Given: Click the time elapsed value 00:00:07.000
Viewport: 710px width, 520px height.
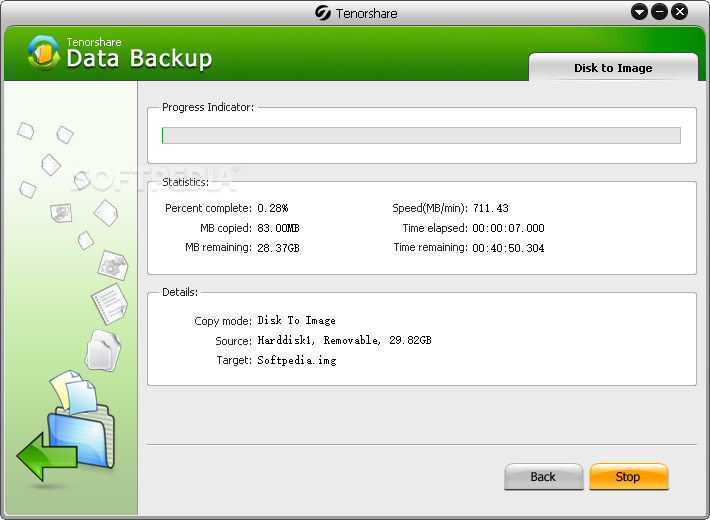Looking at the screenshot, I should [x=508, y=228].
